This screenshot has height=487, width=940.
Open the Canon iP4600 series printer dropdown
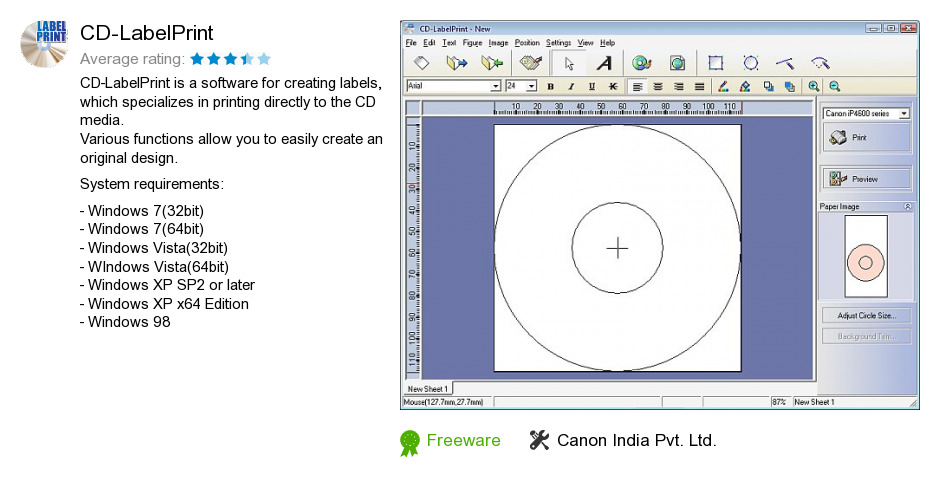(903, 113)
